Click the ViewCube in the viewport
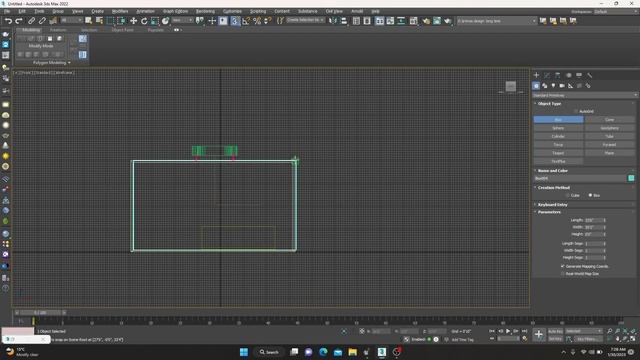 tap(511, 86)
